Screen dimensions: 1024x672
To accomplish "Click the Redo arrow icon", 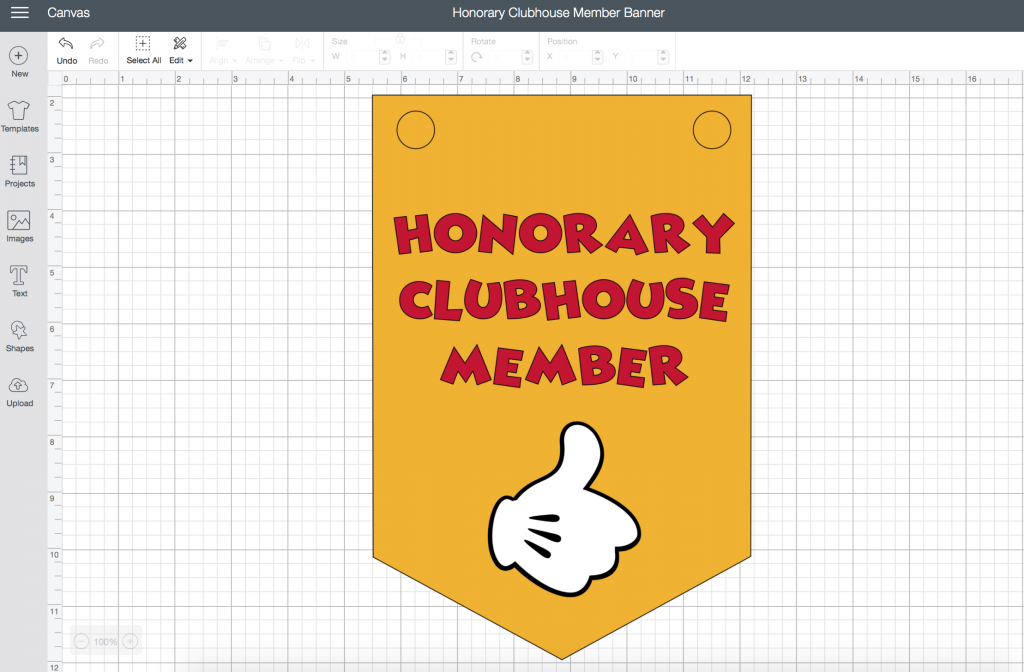I will pyautogui.click(x=97, y=44).
